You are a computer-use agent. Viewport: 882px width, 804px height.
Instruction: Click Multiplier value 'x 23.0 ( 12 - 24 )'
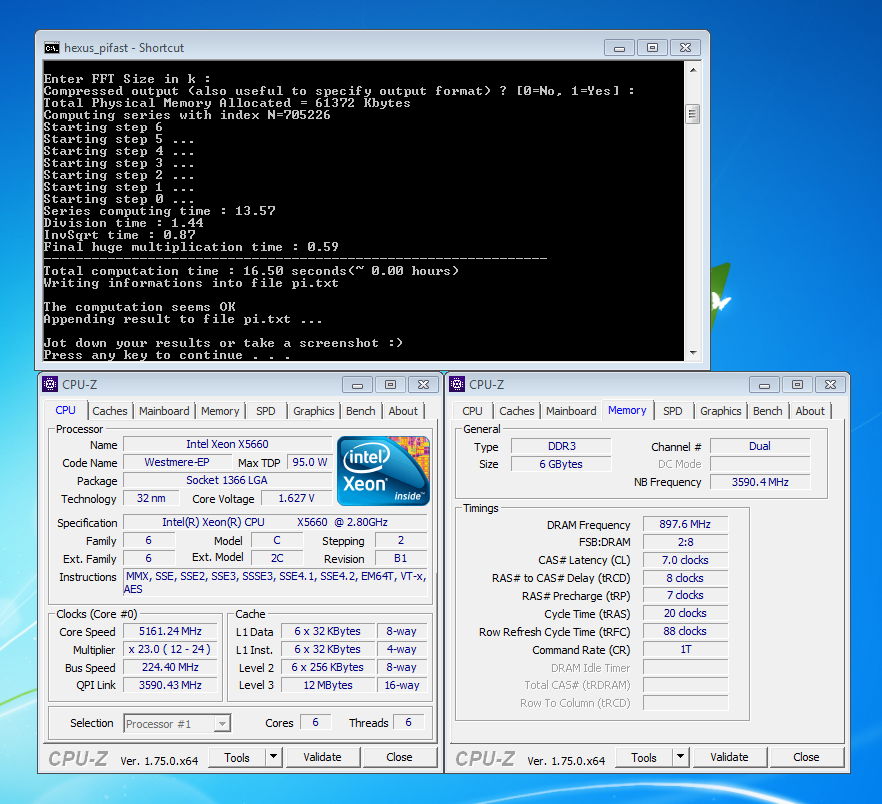tap(170, 649)
